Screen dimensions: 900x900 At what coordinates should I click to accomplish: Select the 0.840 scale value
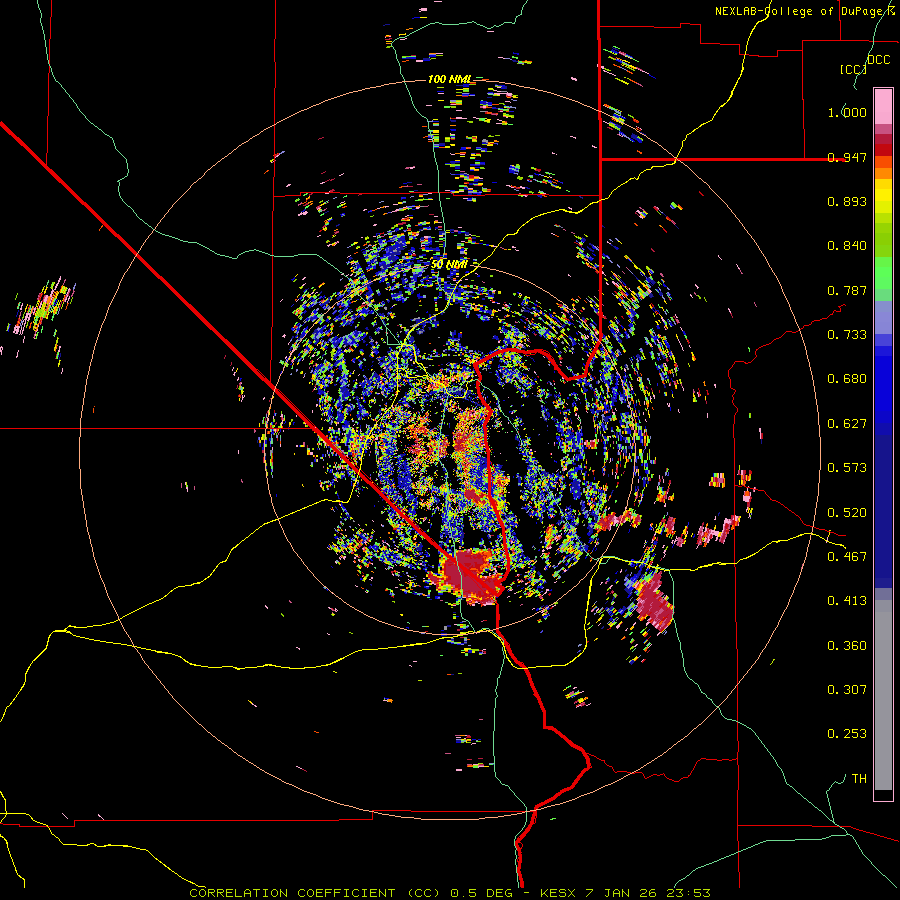point(847,246)
